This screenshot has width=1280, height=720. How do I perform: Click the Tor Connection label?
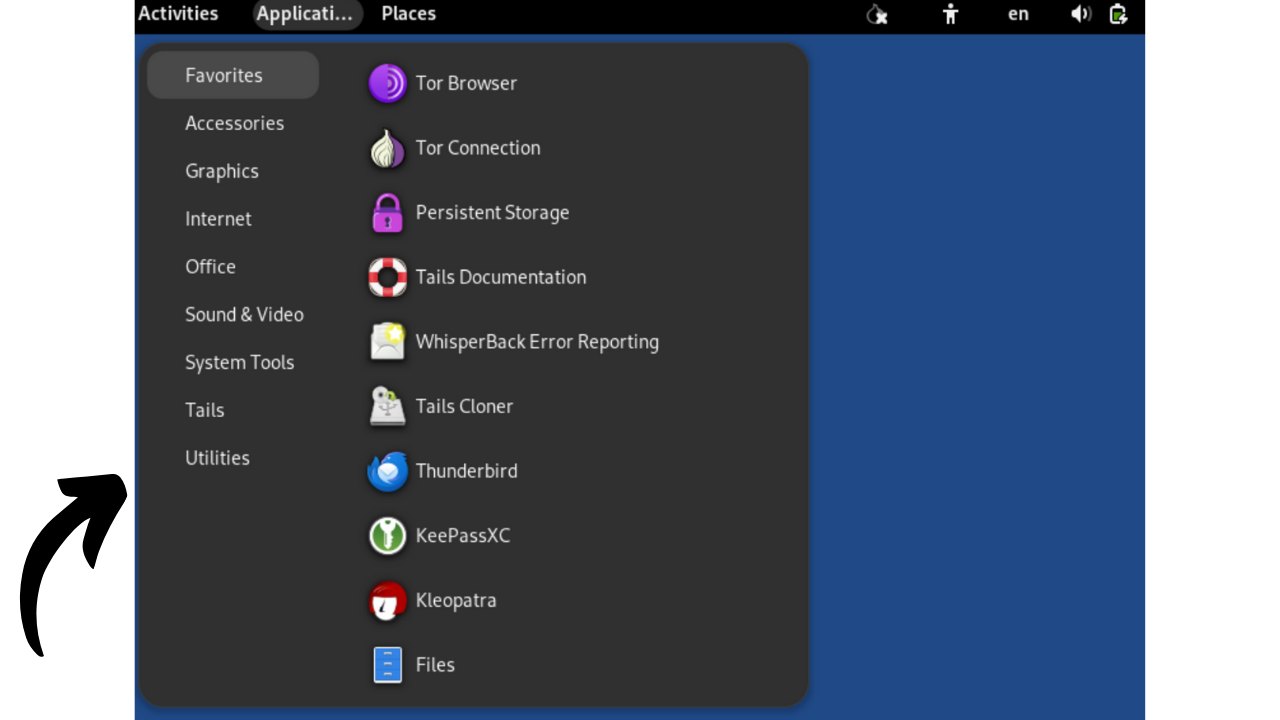pos(478,148)
